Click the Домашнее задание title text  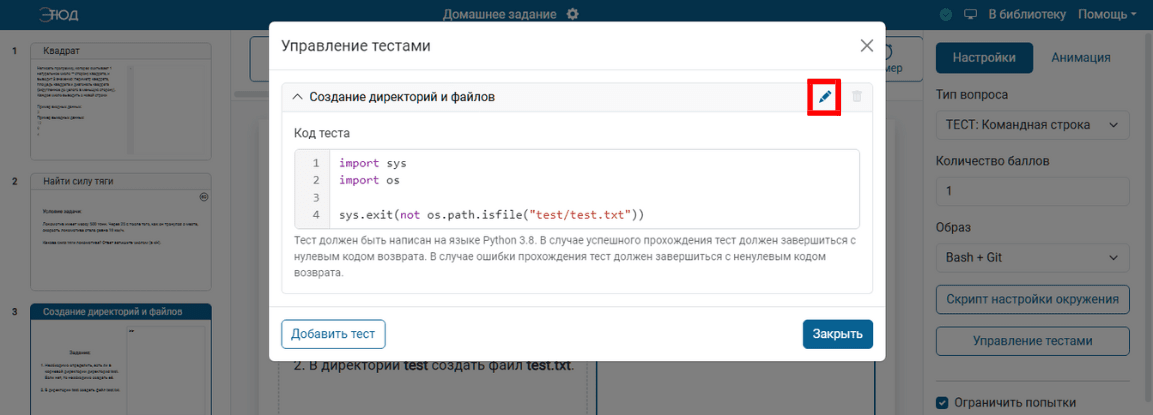pyautogui.click(x=501, y=14)
